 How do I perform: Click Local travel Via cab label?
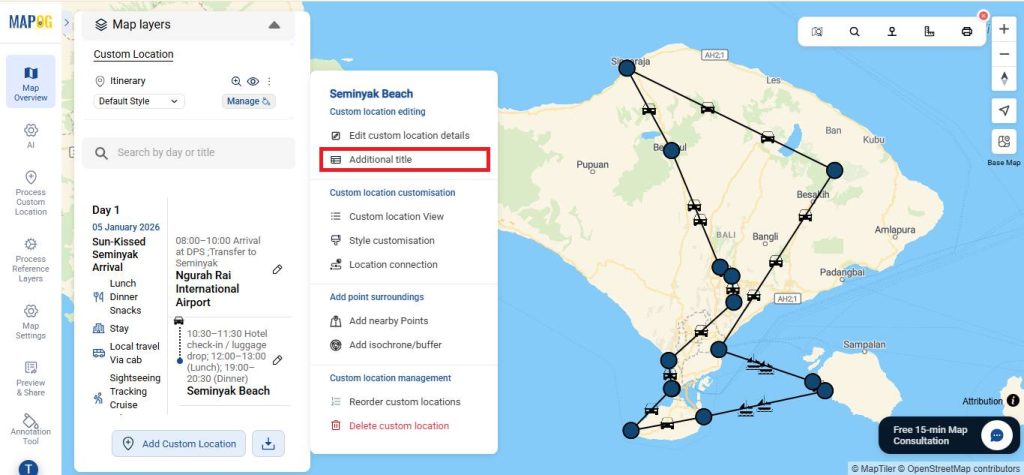point(134,353)
